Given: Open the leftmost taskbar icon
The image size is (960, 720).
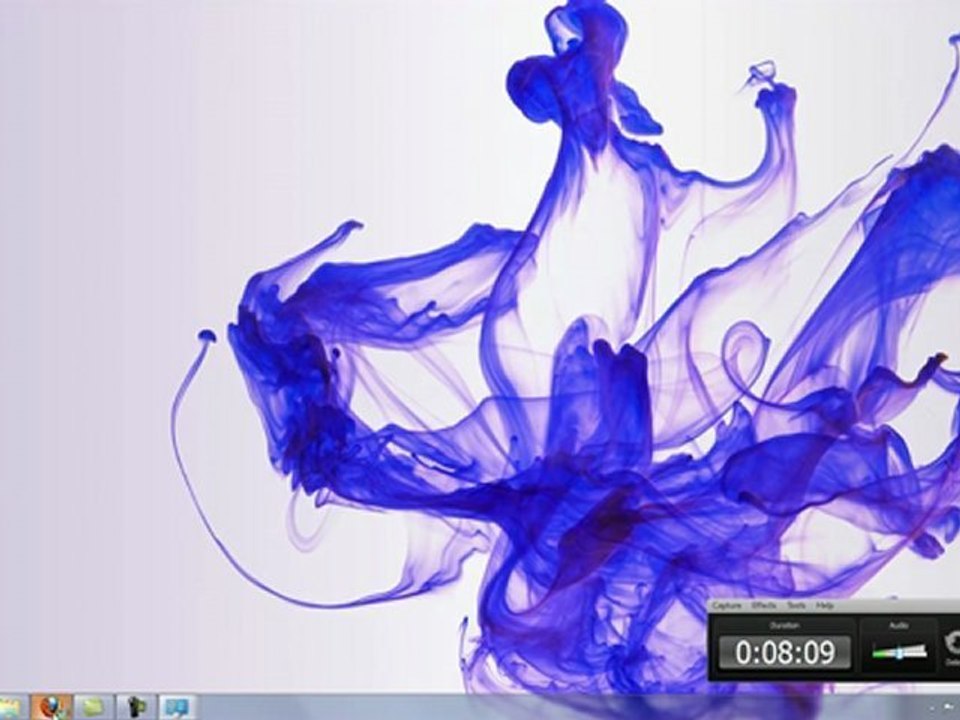Looking at the screenshot, I should tap(11, 707).
